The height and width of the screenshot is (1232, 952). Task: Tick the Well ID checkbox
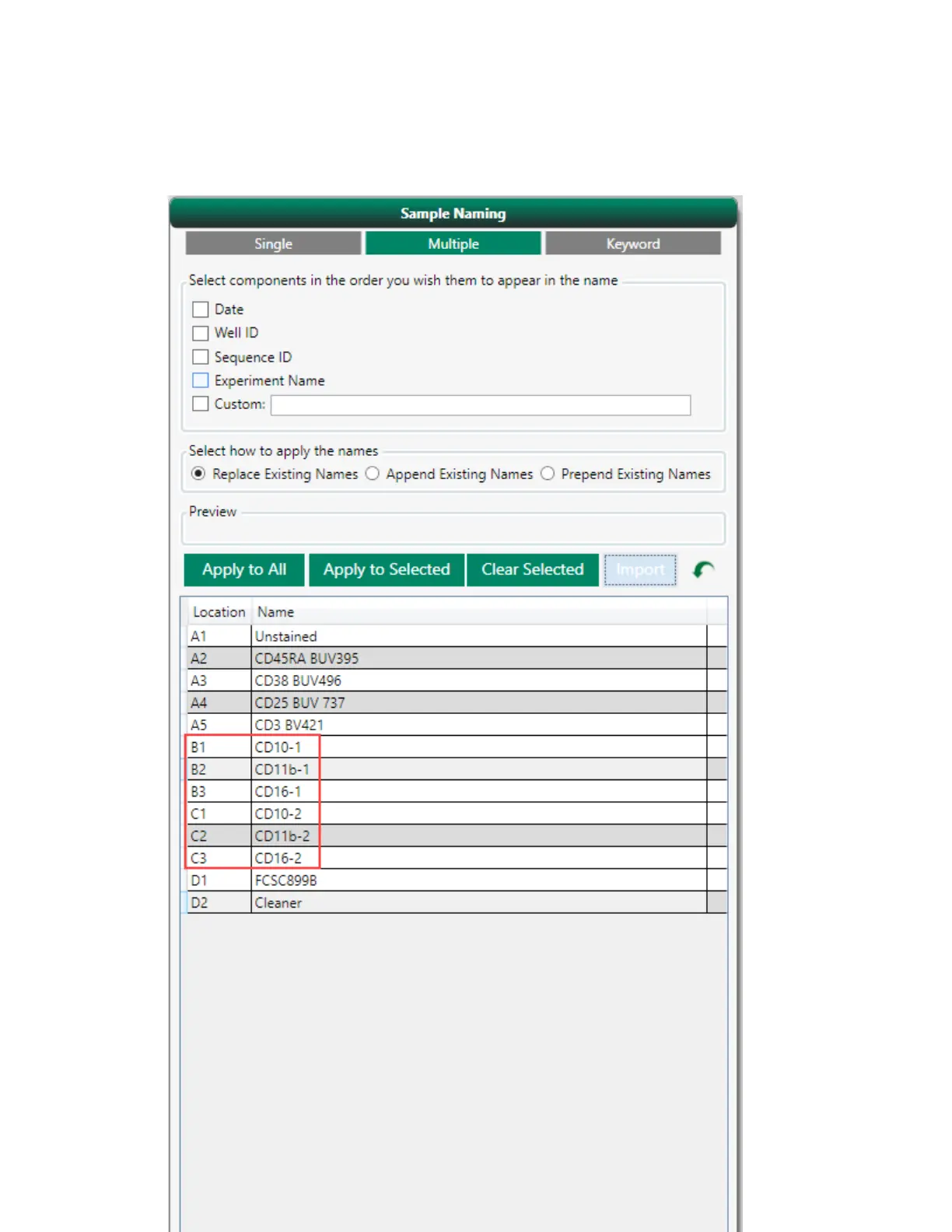click(x=201, y=333)
